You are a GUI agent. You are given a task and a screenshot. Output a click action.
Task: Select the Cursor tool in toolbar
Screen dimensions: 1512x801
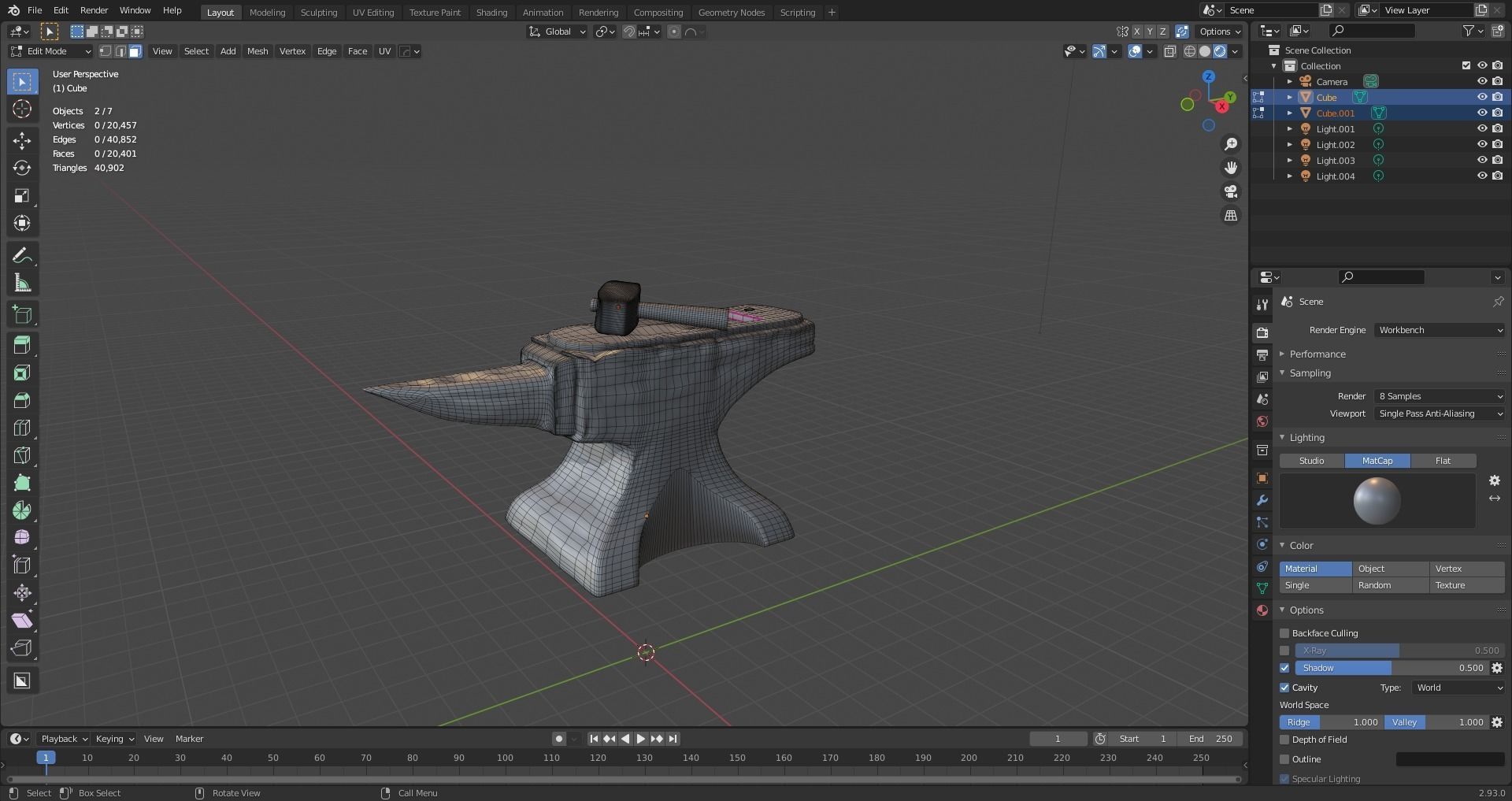point(22,109)
